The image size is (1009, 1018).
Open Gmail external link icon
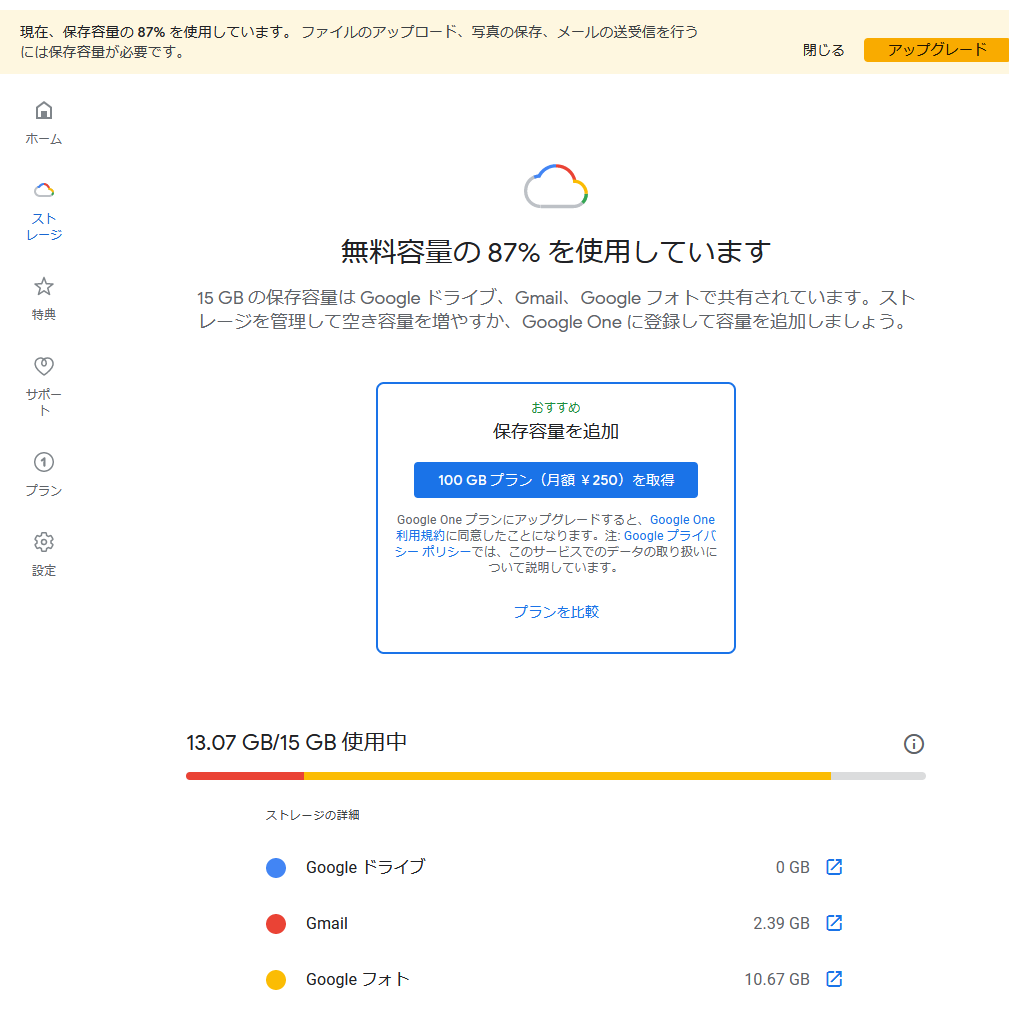tap(834, 923)
